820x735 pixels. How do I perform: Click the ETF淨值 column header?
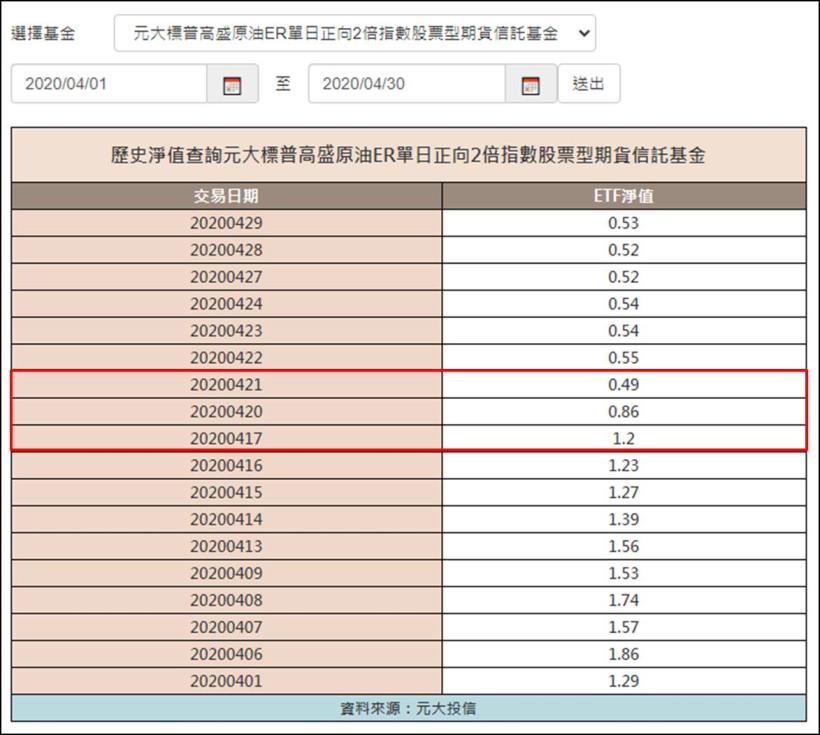click(x=624, y=196)
